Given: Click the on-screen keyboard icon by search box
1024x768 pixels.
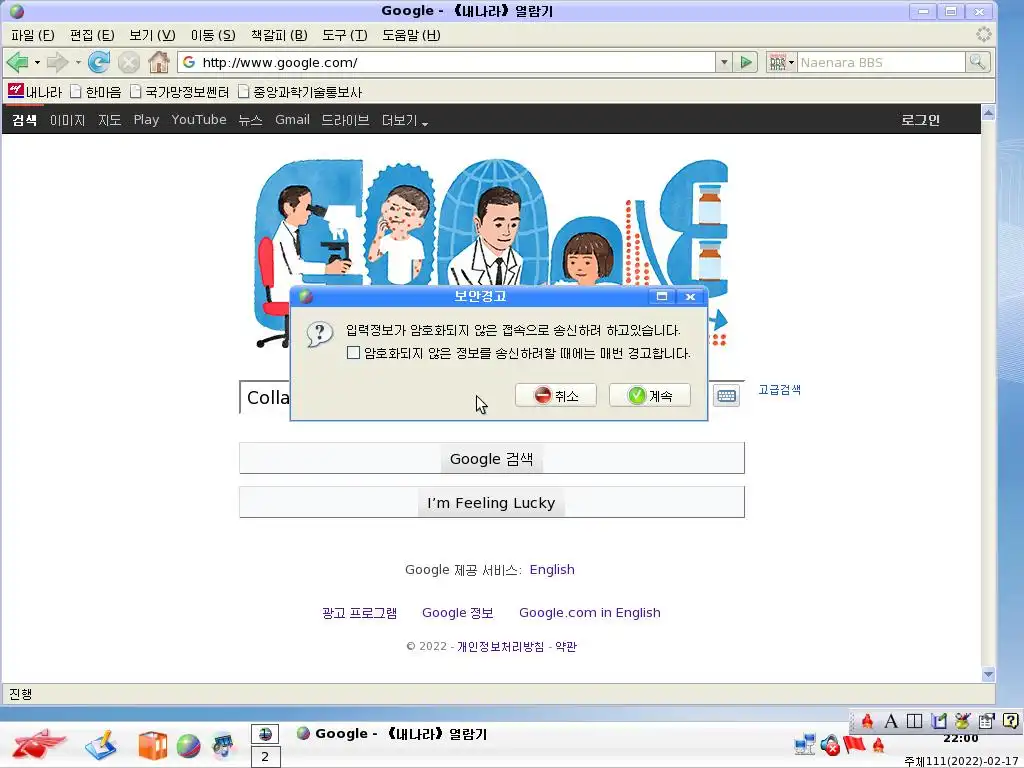Looking at the screenshot, I should 726,396.
